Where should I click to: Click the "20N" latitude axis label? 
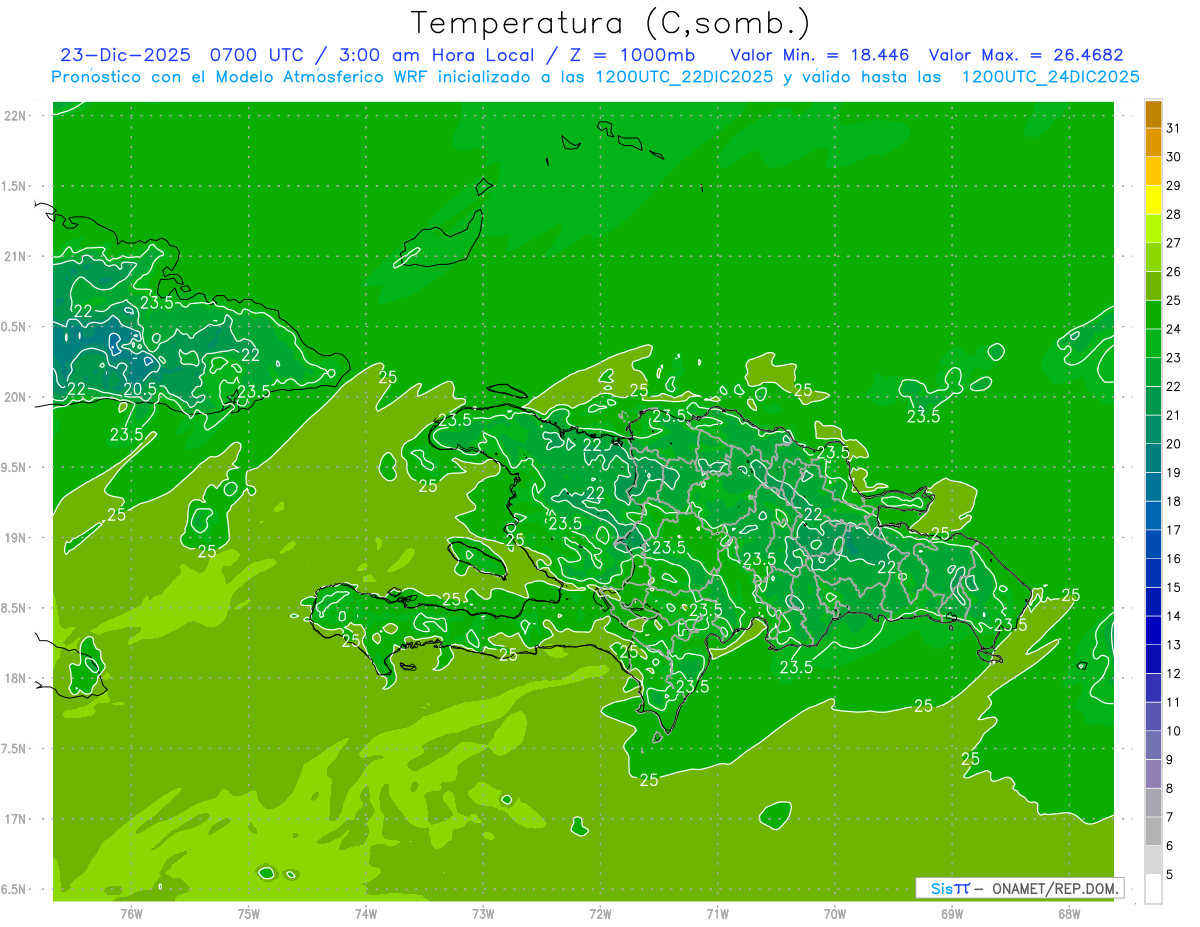point(17,397)
